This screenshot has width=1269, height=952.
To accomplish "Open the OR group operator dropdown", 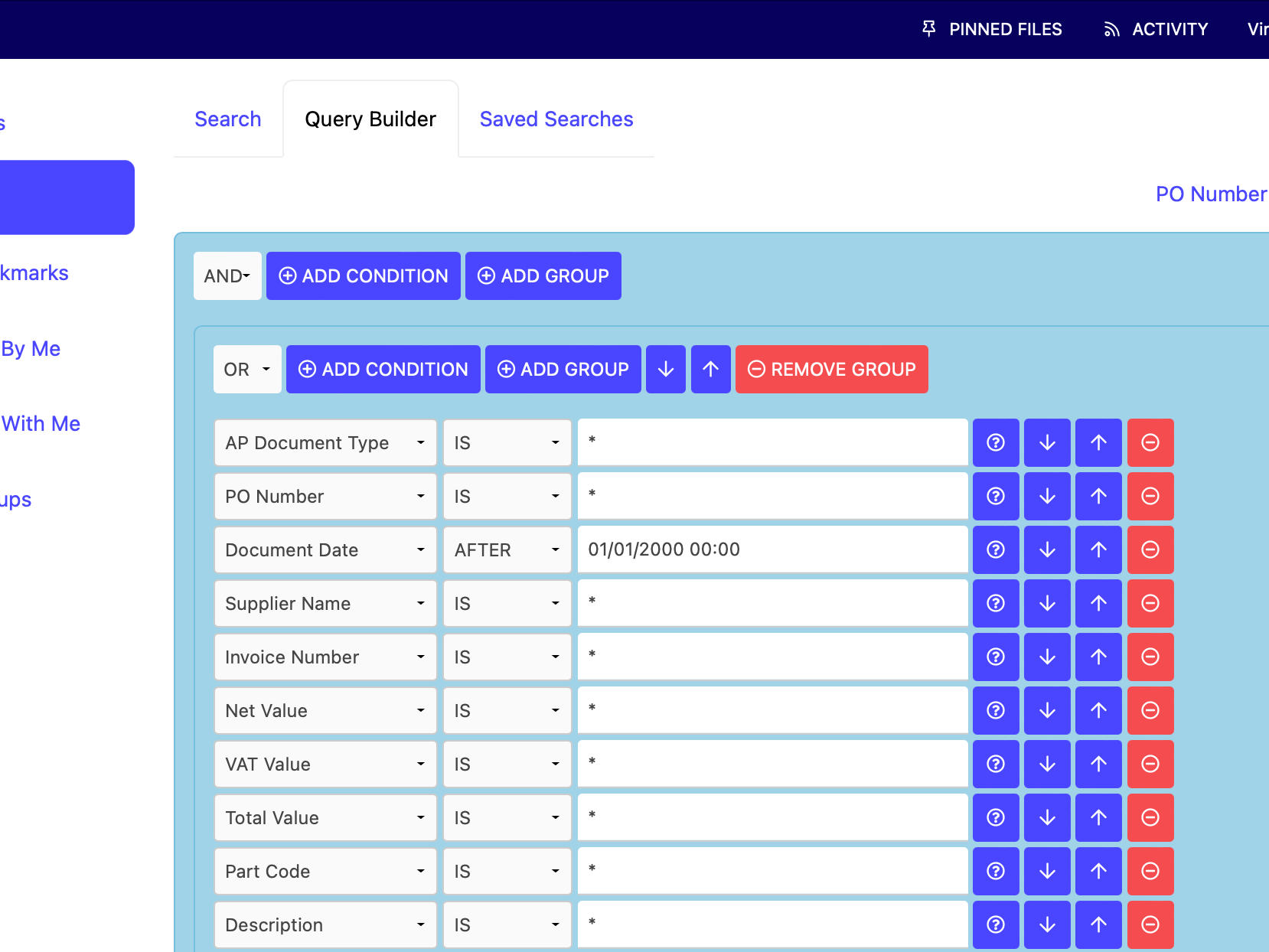I will click(247, 369).
